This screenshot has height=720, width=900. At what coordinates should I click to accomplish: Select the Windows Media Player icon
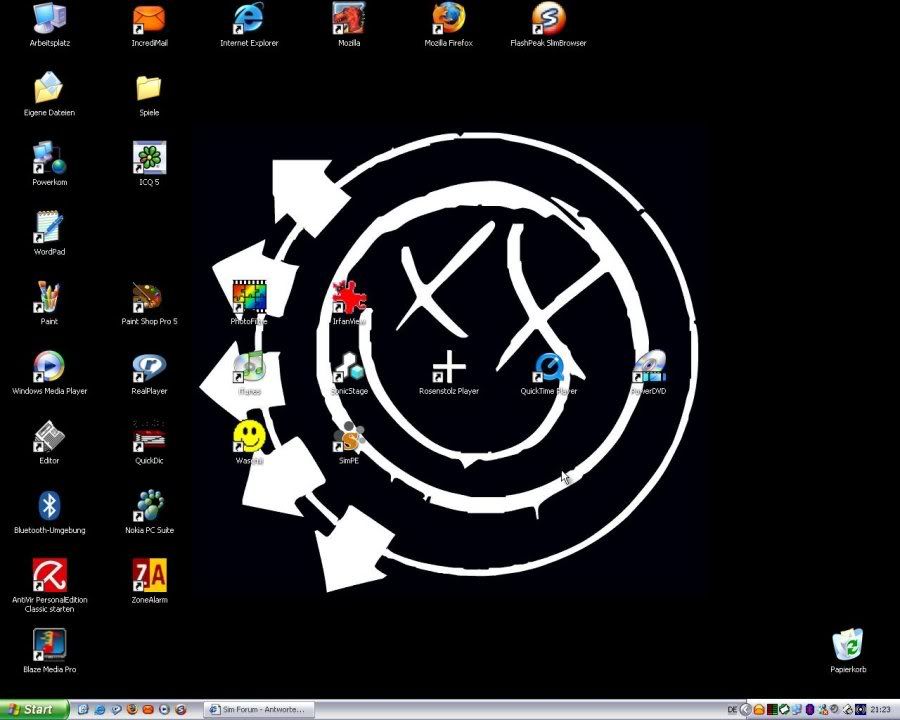49,367
